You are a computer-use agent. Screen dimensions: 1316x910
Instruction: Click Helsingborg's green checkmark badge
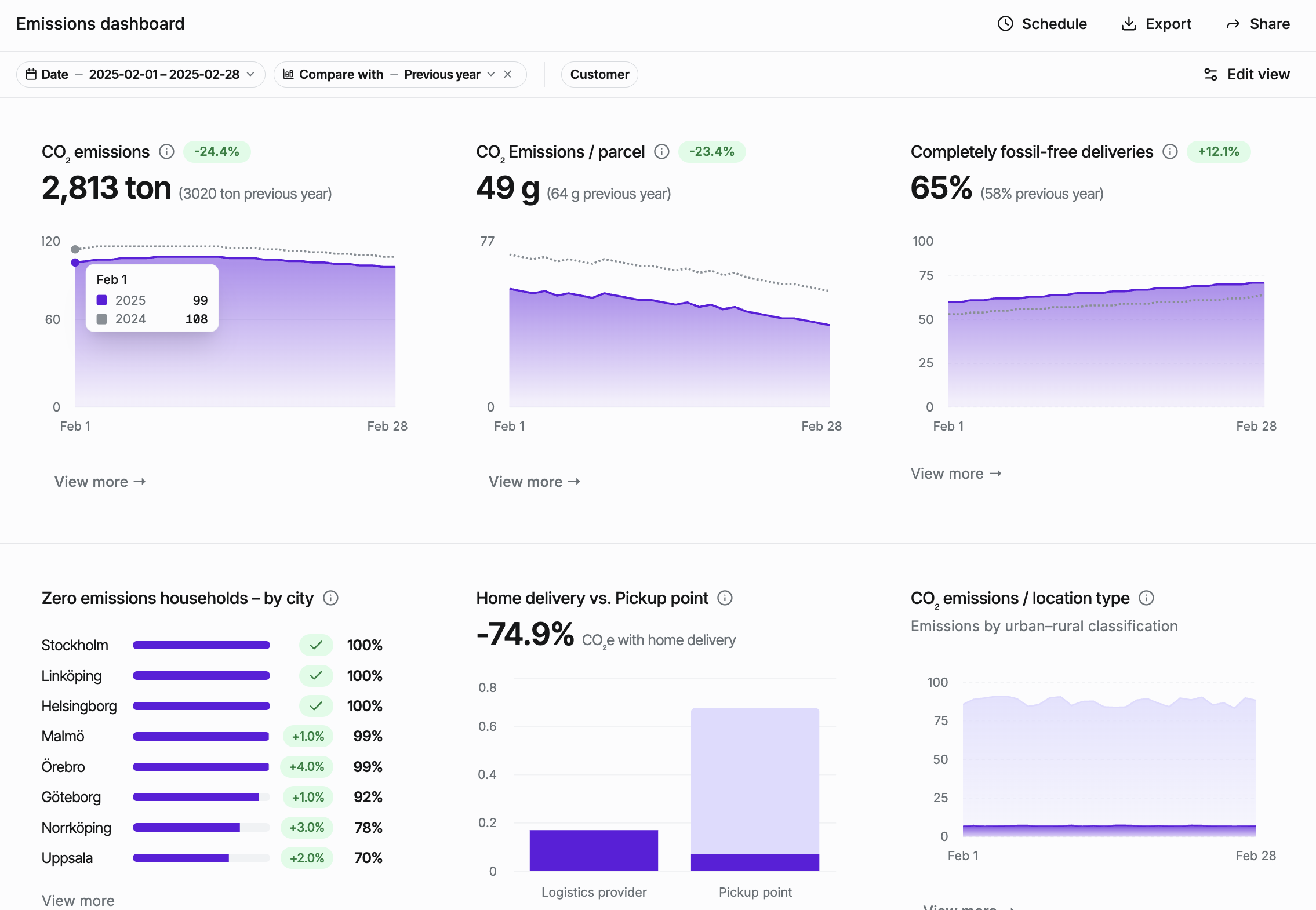(316, 706)
